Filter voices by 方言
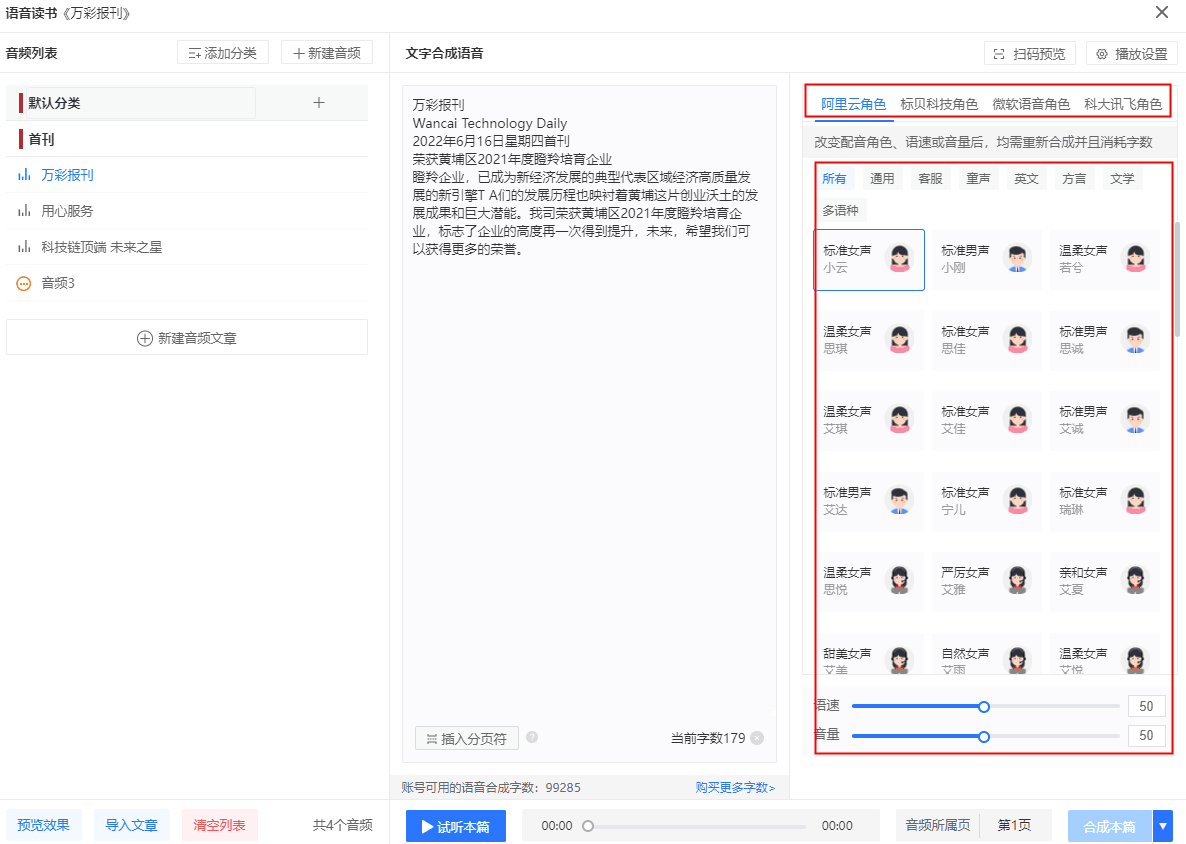 1074,178
